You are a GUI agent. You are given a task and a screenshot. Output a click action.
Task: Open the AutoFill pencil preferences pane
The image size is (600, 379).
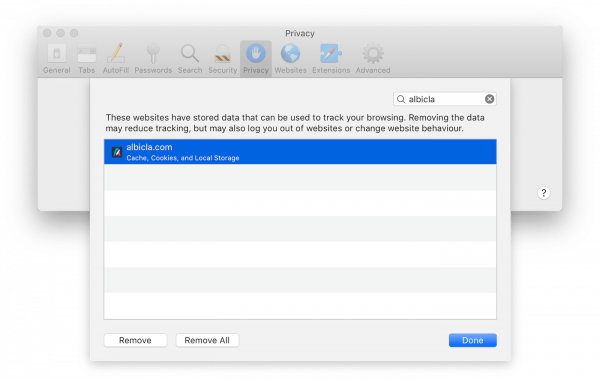click(116, 59)
